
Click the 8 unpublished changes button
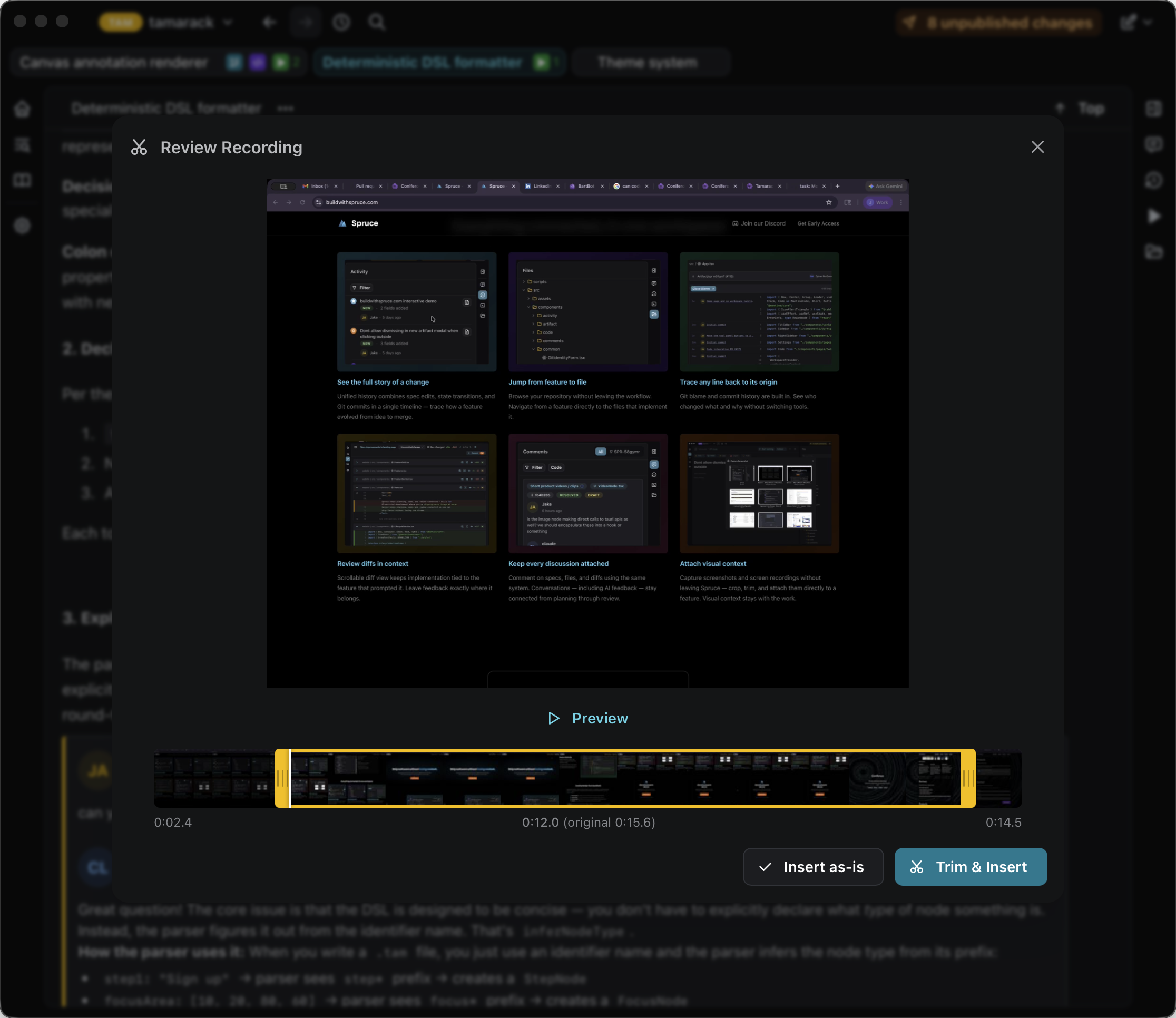pos(999,23)
